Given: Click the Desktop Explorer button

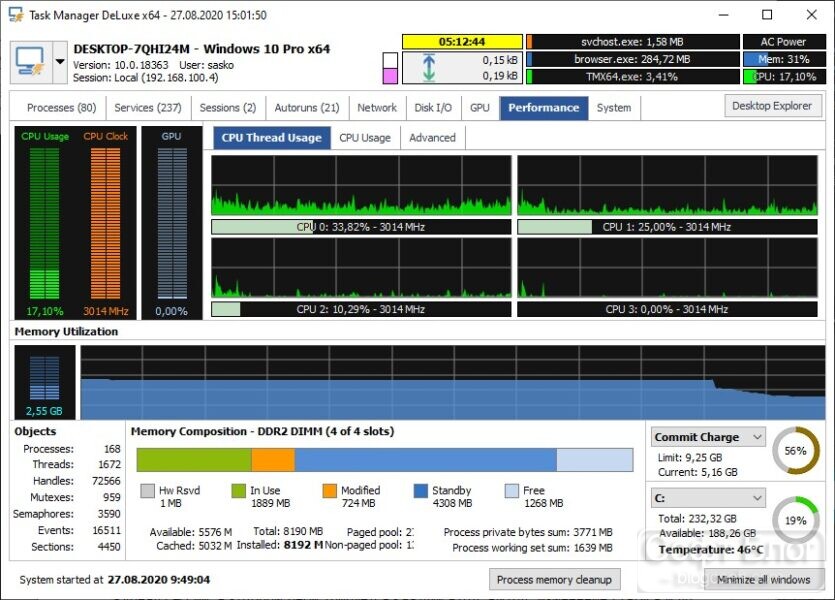Looking at the screenshot, I should coord(772,106).
